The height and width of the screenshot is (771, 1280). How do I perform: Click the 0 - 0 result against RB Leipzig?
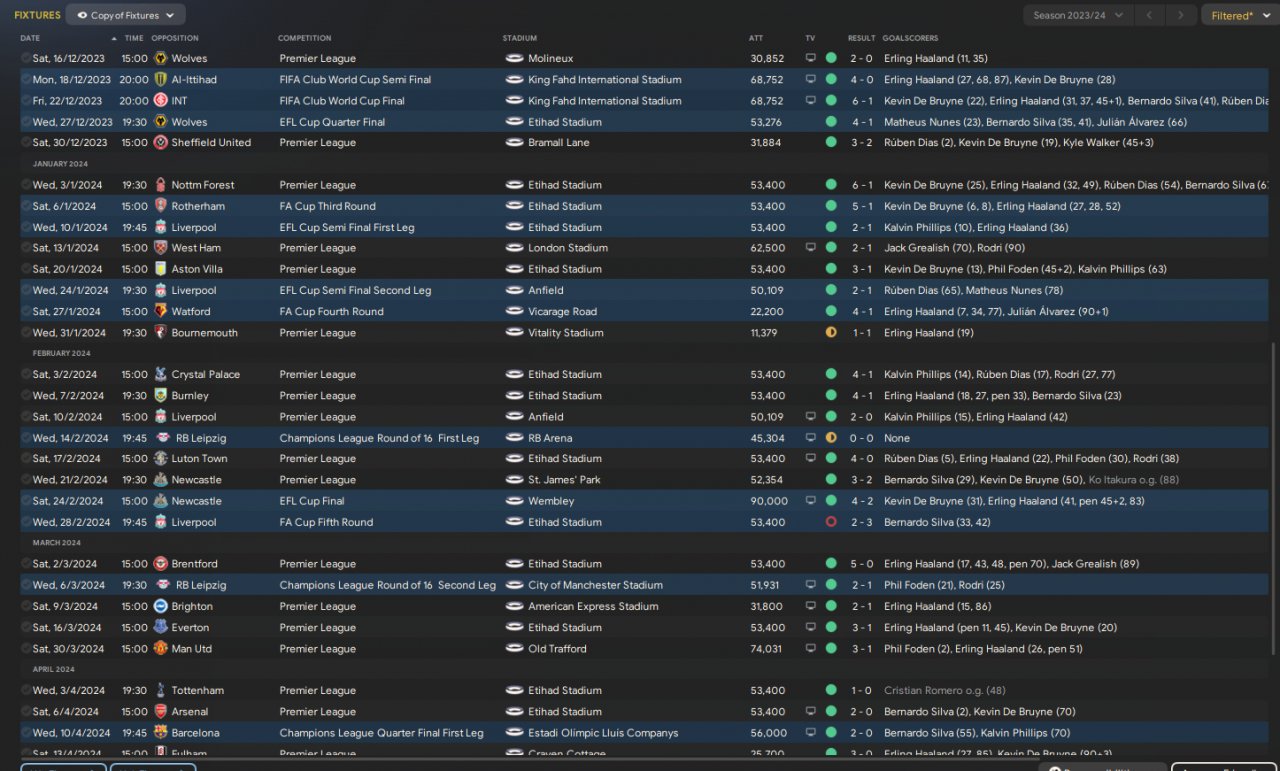(x=861, y=438)
